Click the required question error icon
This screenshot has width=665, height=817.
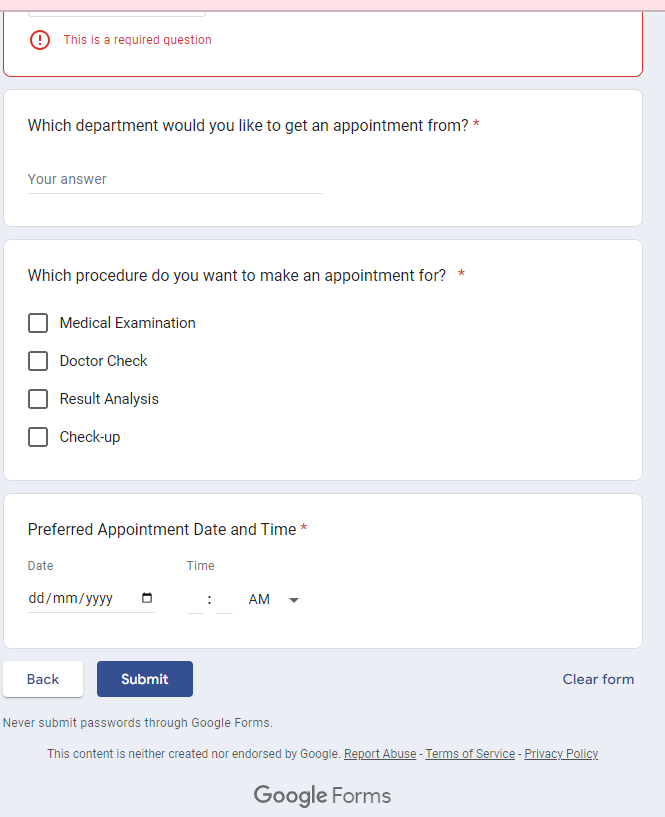[x=39, y=40]
